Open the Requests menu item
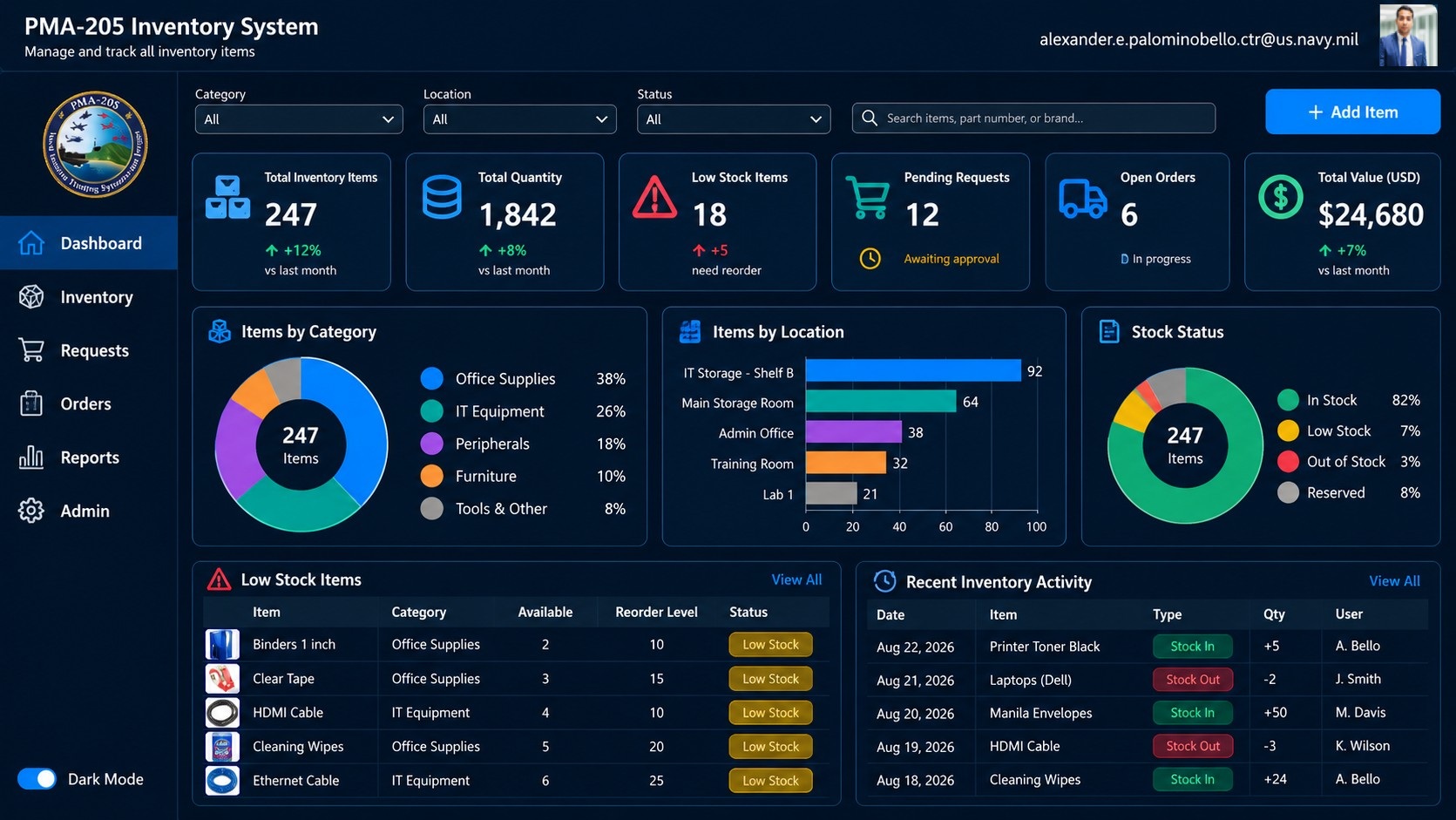 pyautogui.click(x=89, y=350)
